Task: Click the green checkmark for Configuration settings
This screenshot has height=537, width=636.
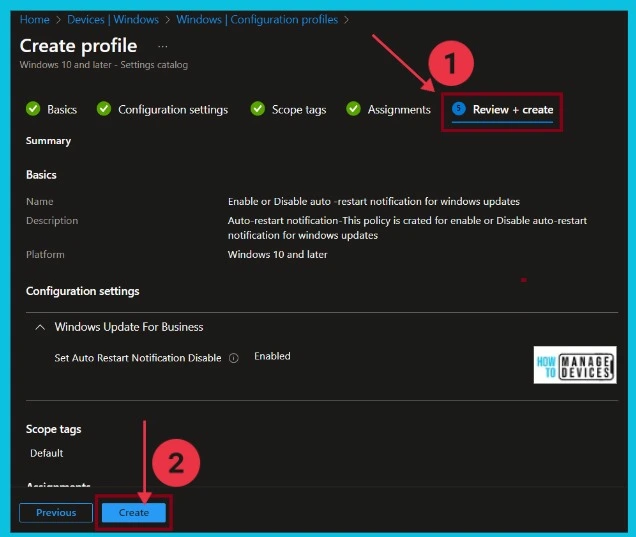Action: point(104,109)
